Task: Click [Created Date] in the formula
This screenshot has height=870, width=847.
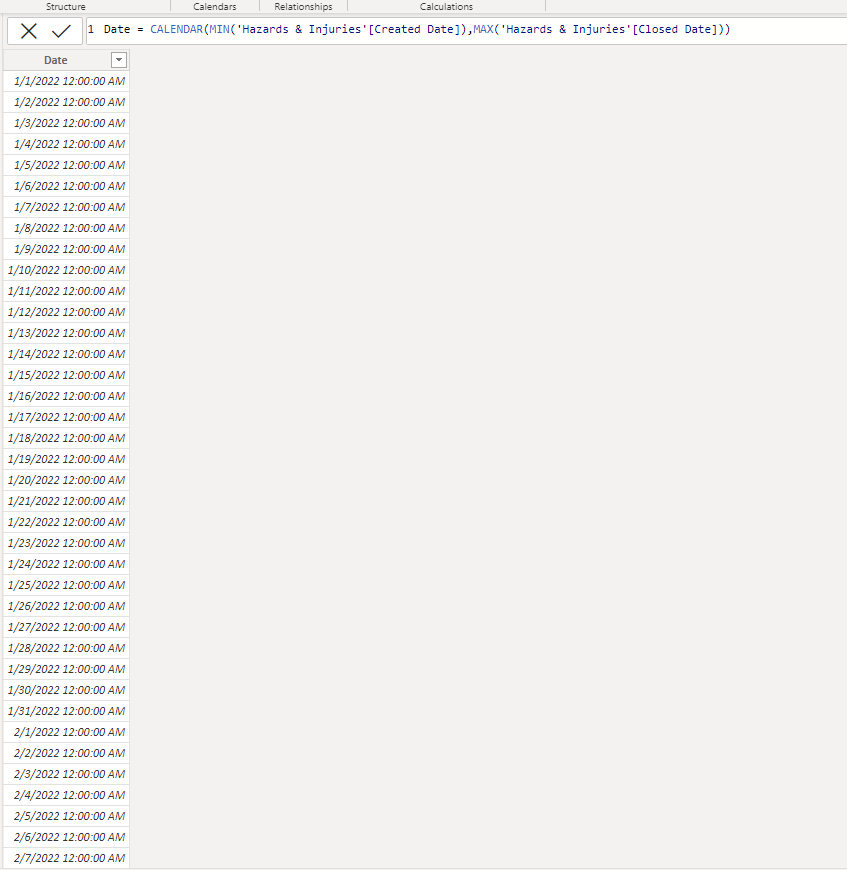Action: (414, 29)
